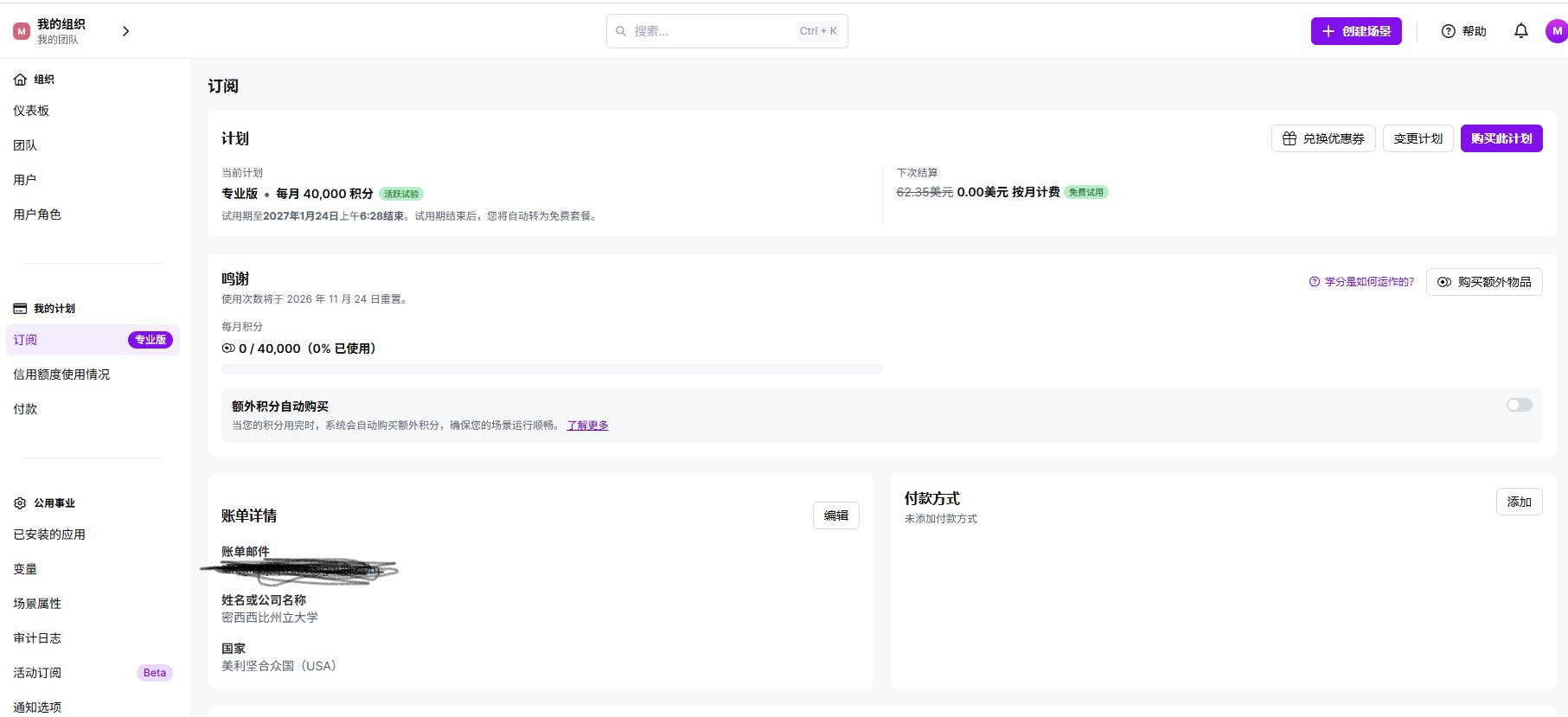Open 用户角色 sidebar page

click(37, 214)
